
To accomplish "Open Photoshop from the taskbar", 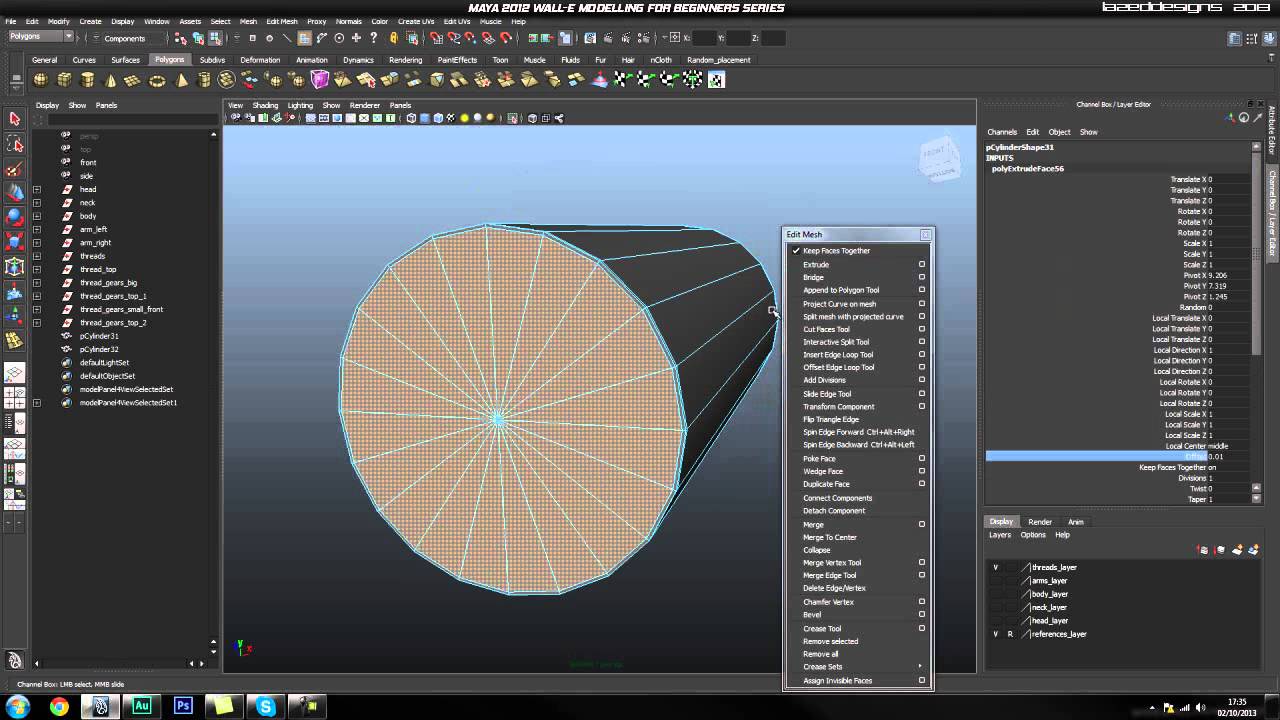I will (183, 707).
